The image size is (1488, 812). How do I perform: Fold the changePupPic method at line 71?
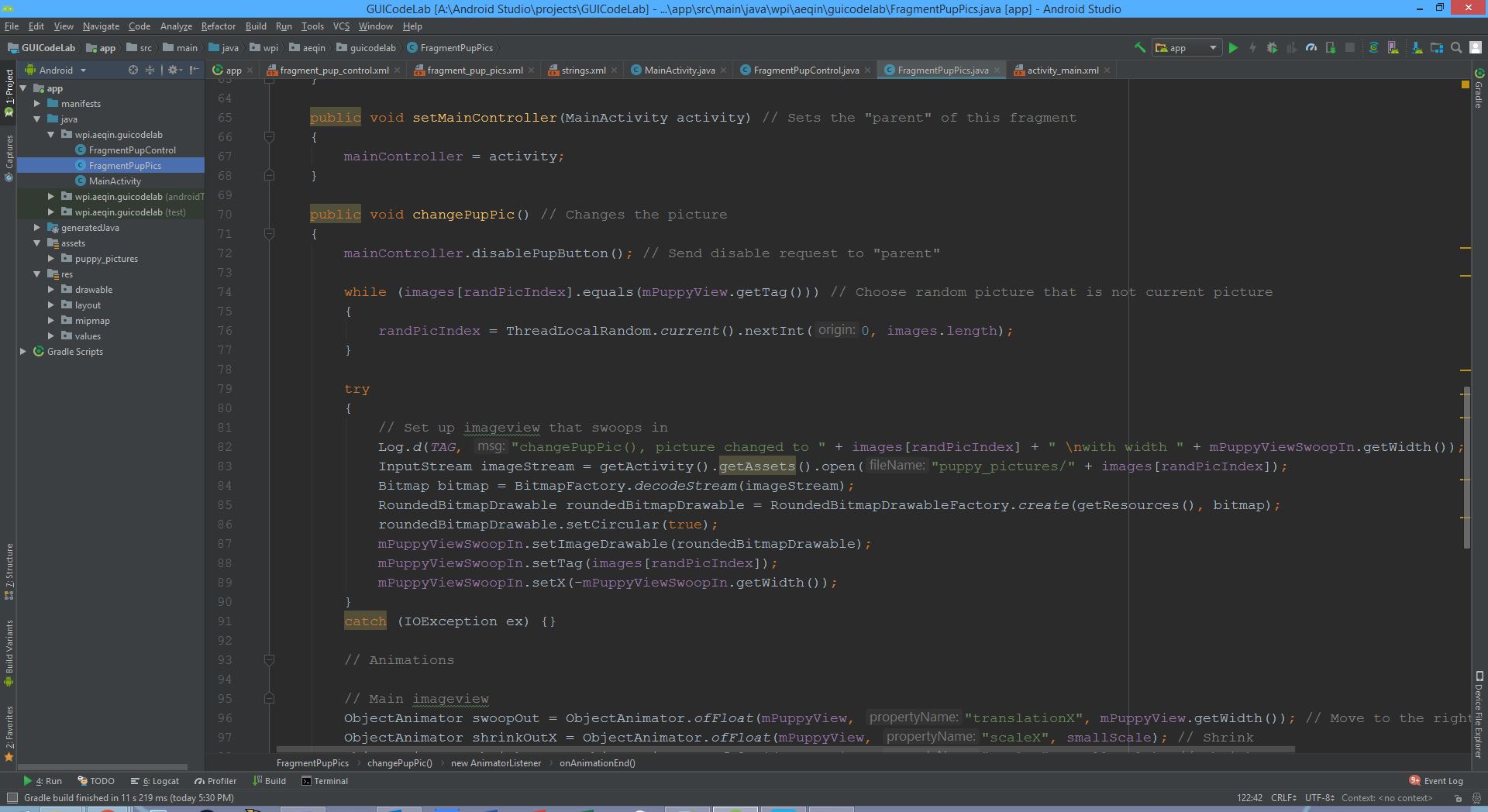(x=269, y=233)
